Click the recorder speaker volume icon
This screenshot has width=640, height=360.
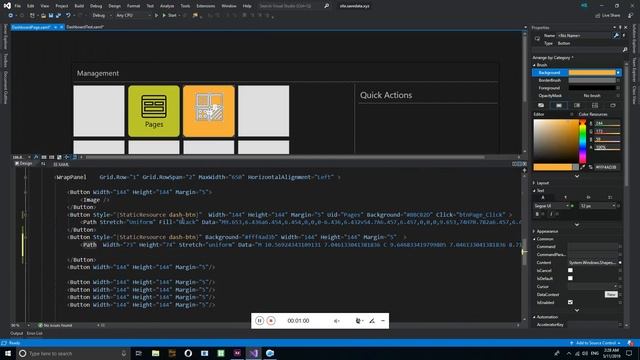tap(336, 321)
